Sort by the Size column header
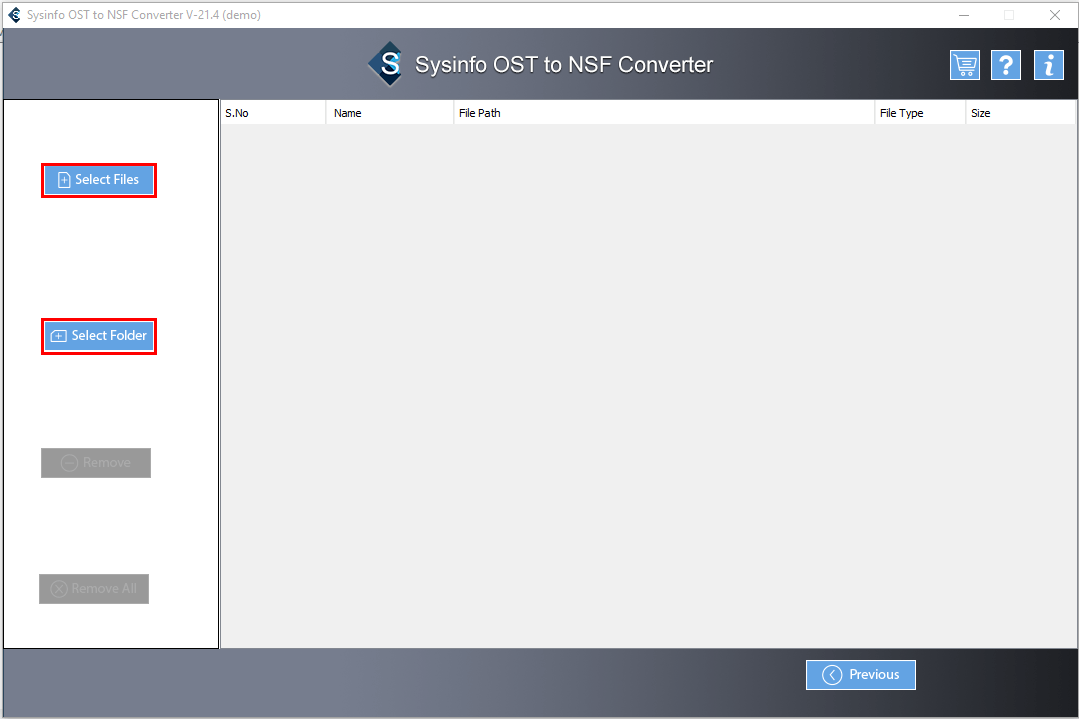The height and width of the screenshot is (719, 1079). 1019,113
